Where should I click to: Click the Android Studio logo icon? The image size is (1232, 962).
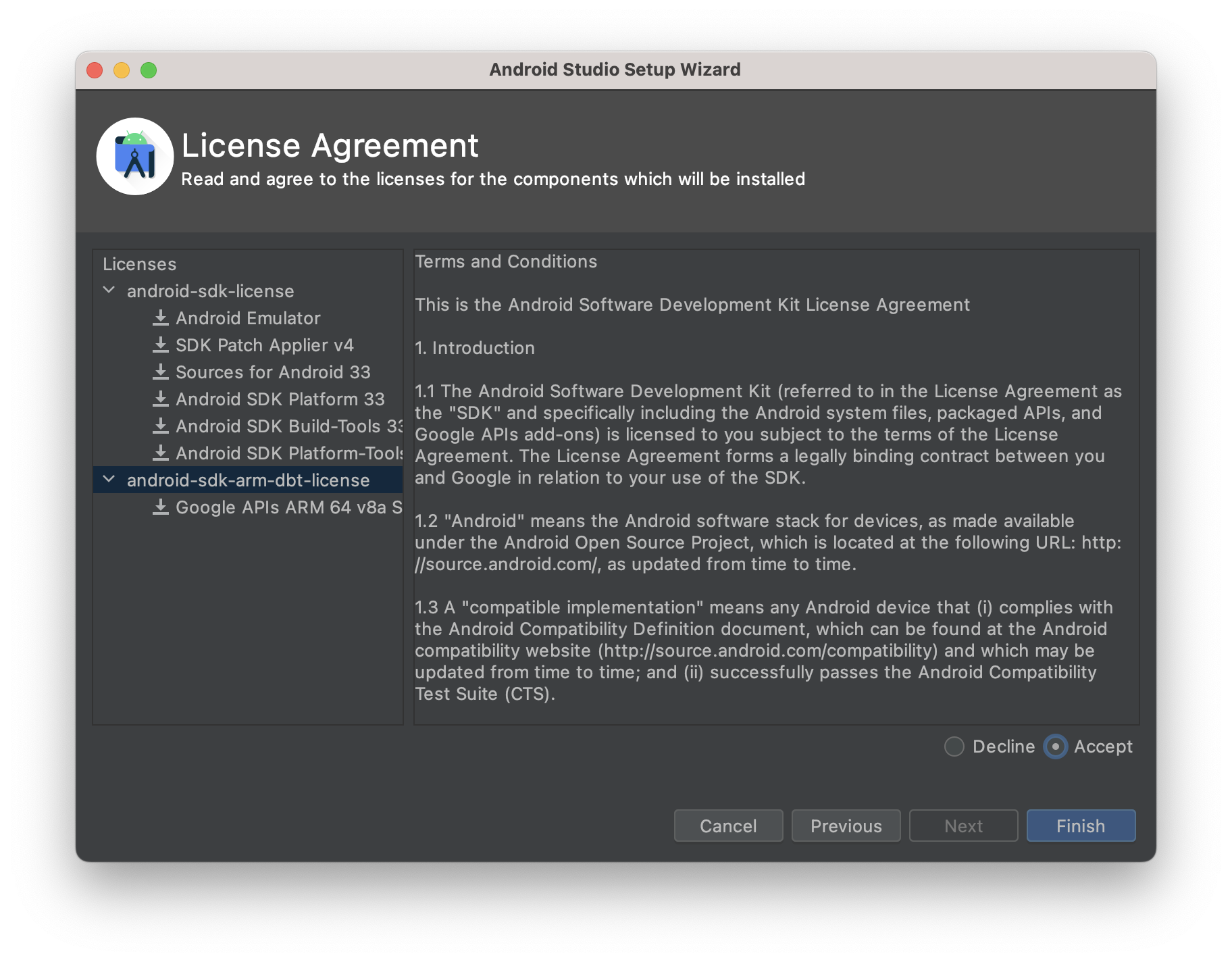135,157
